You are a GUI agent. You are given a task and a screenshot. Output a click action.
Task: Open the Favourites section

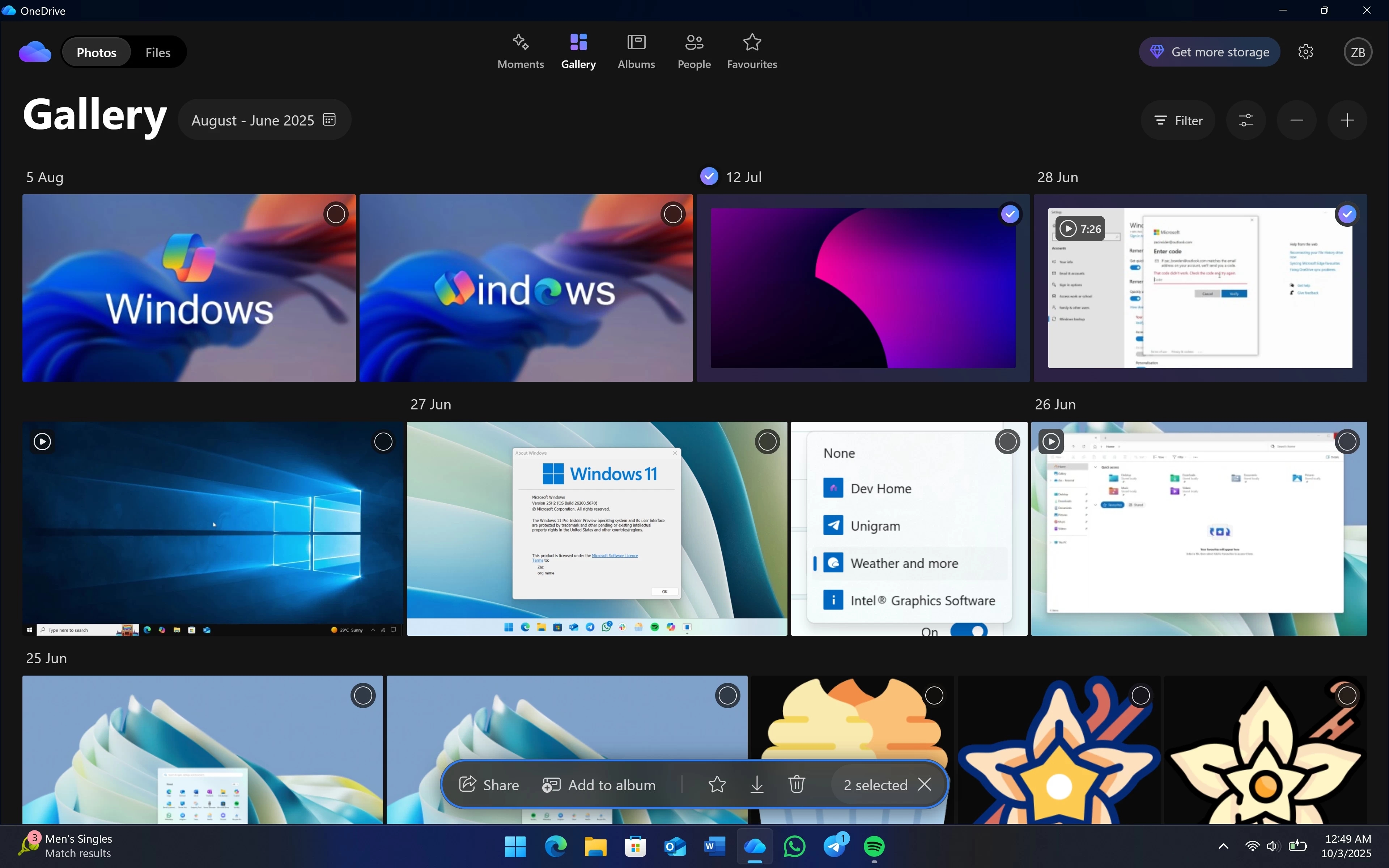click(752, 51)
